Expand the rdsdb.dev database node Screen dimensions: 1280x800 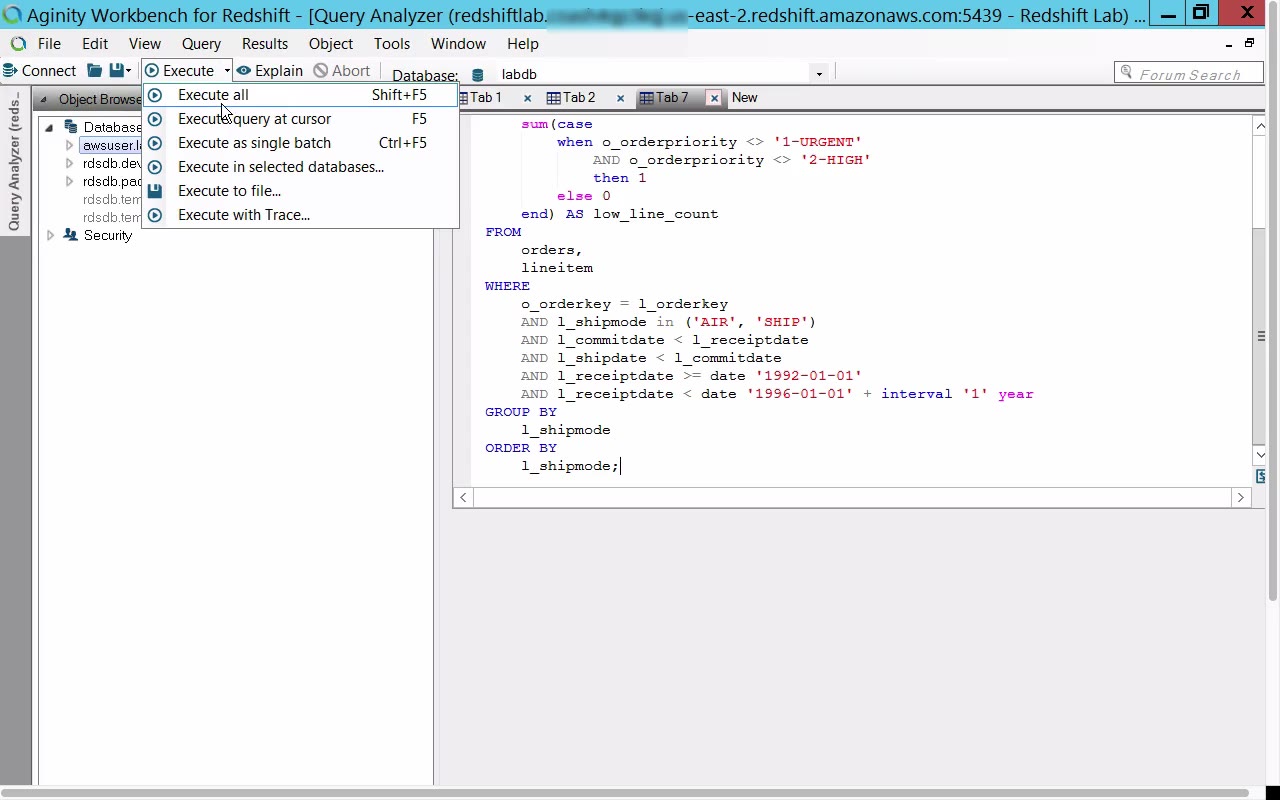click(69, 164)
